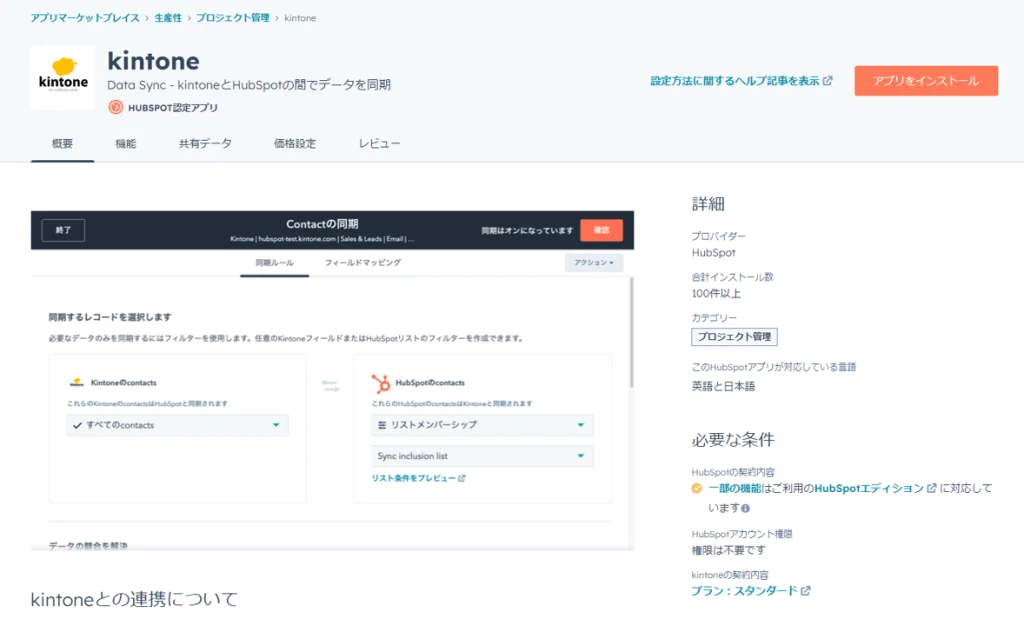Click the Contactの同期 preview title
This screenshot has width=1024, height=619.
[x=322, y=224]
